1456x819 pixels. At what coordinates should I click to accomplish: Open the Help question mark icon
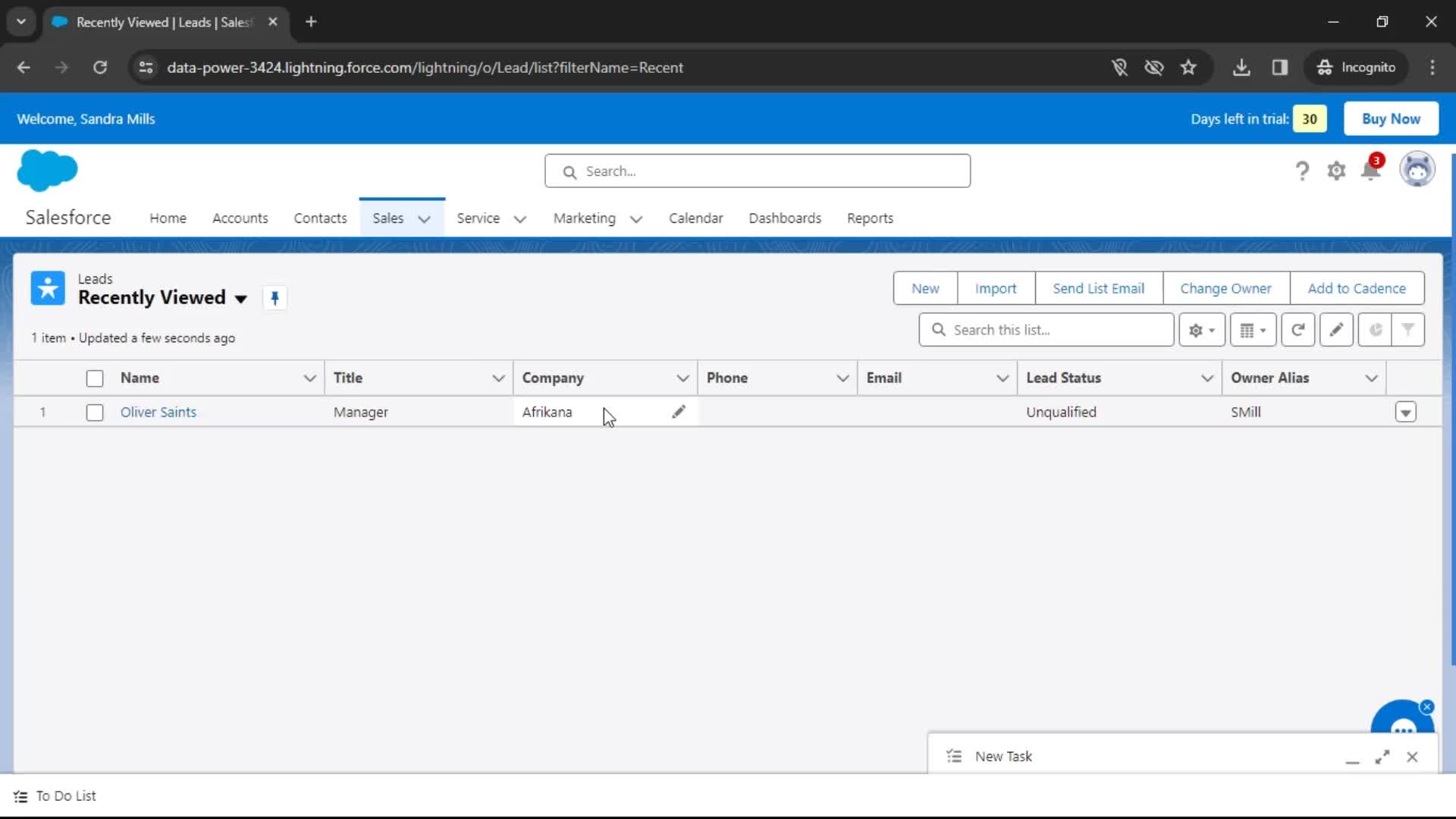pos(1302,171)
